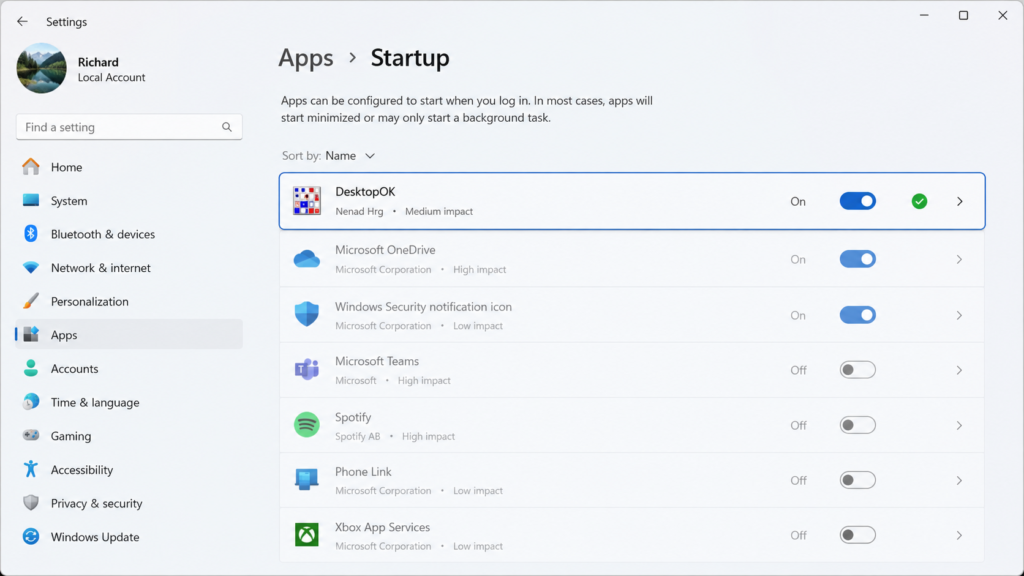
Task: Open the Home settings page
Action: click(x=129, y=167)
